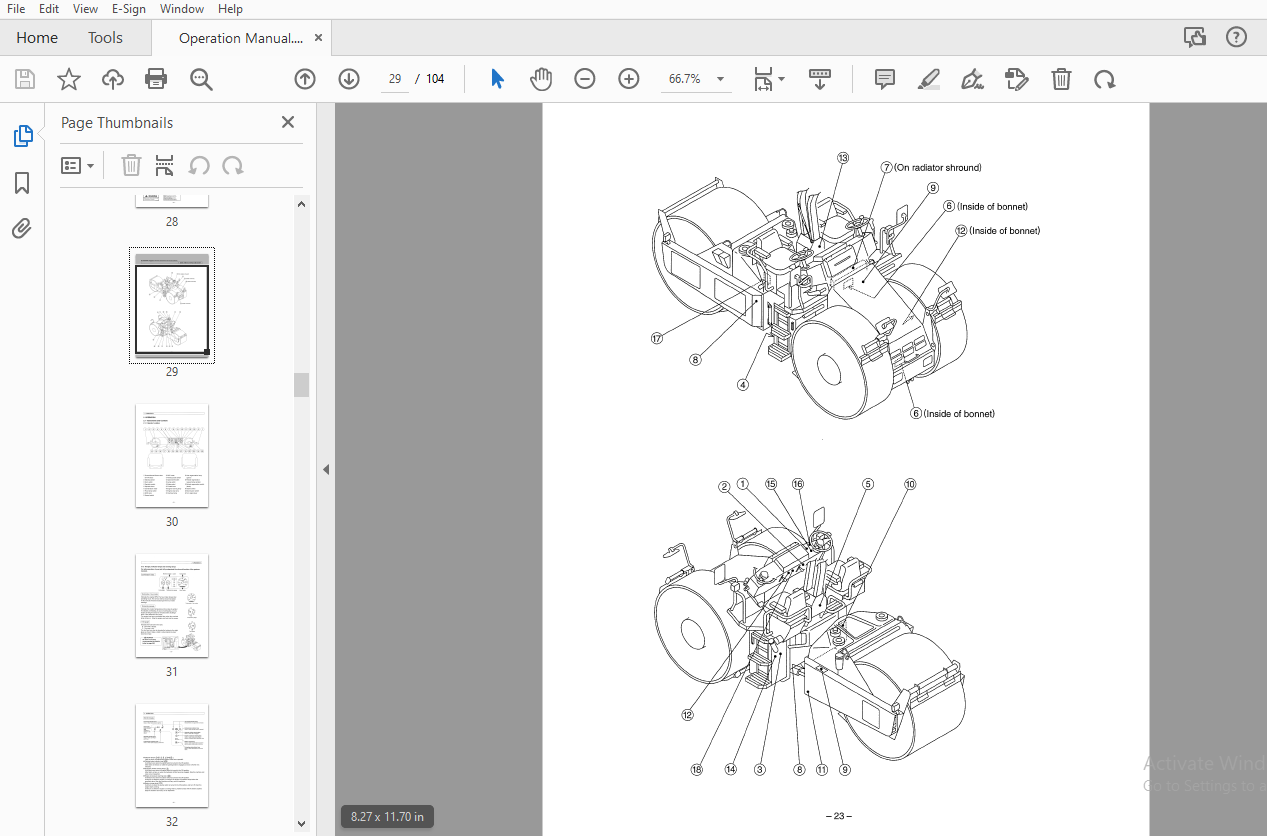Print the document using the printer icon
Viewport: 1267px width, 836px height.
(x=156, y=79)
